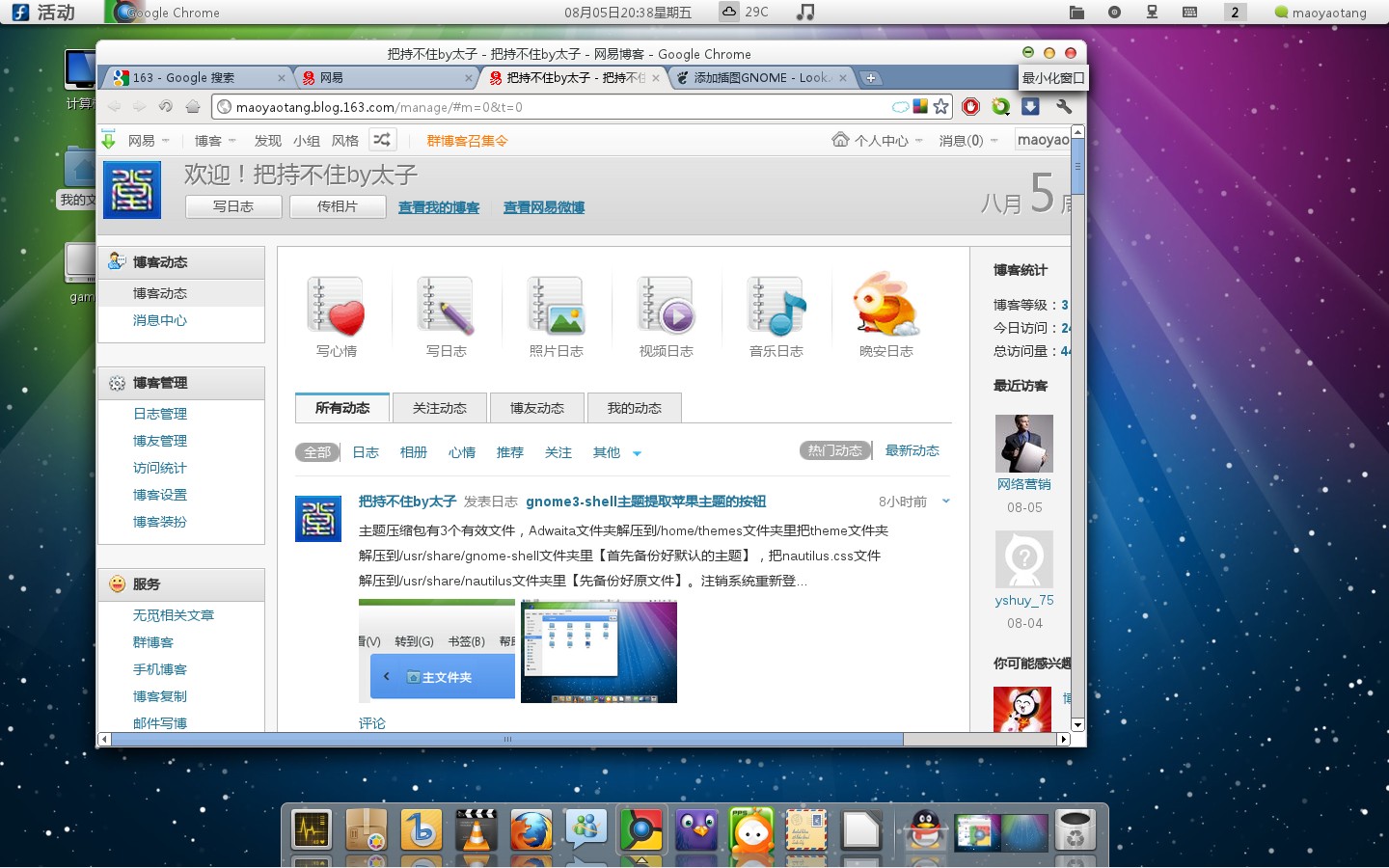Bookmark this page with the star icon

point(940,107)
